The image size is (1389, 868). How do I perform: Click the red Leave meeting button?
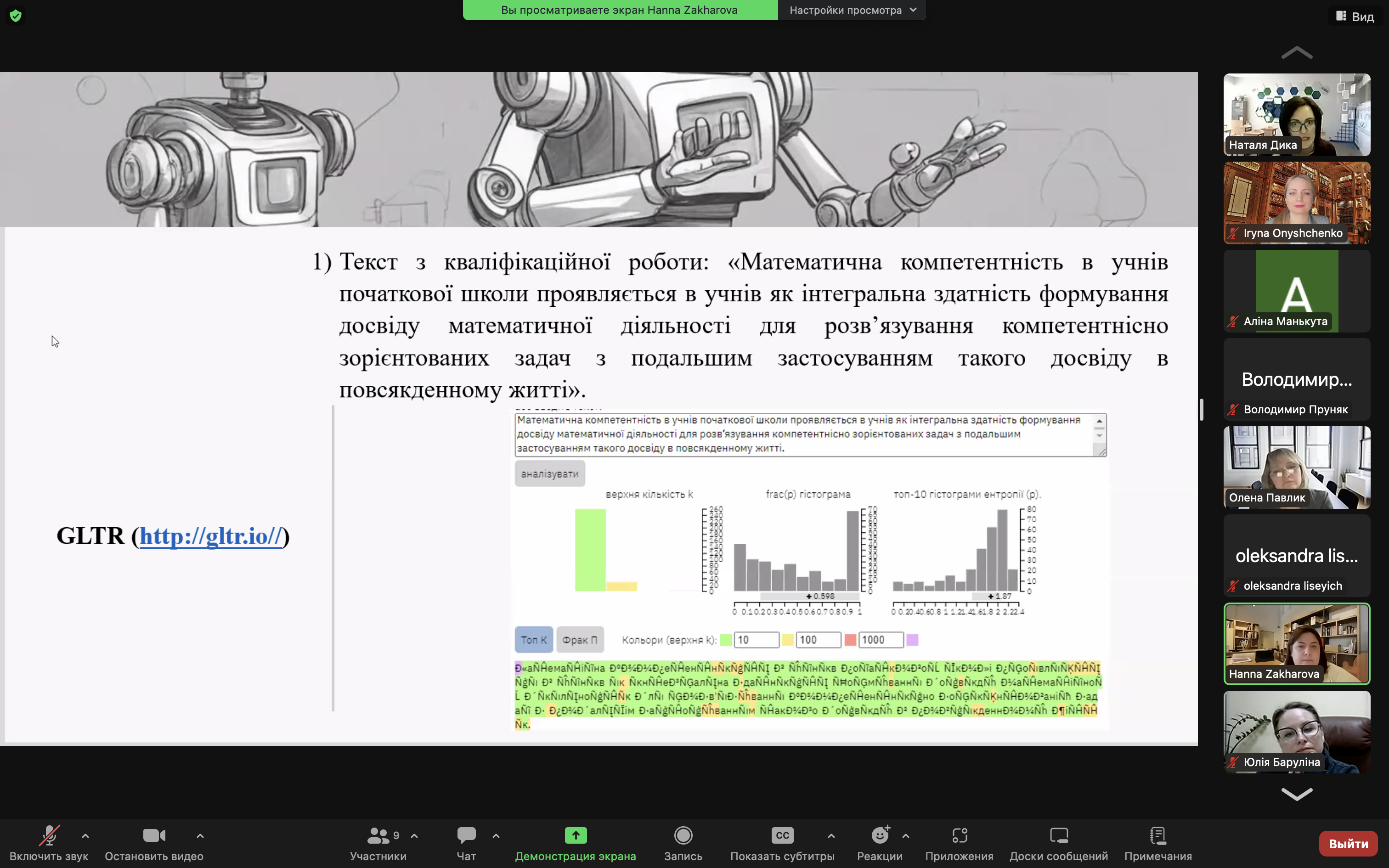tap(1348, 843)
